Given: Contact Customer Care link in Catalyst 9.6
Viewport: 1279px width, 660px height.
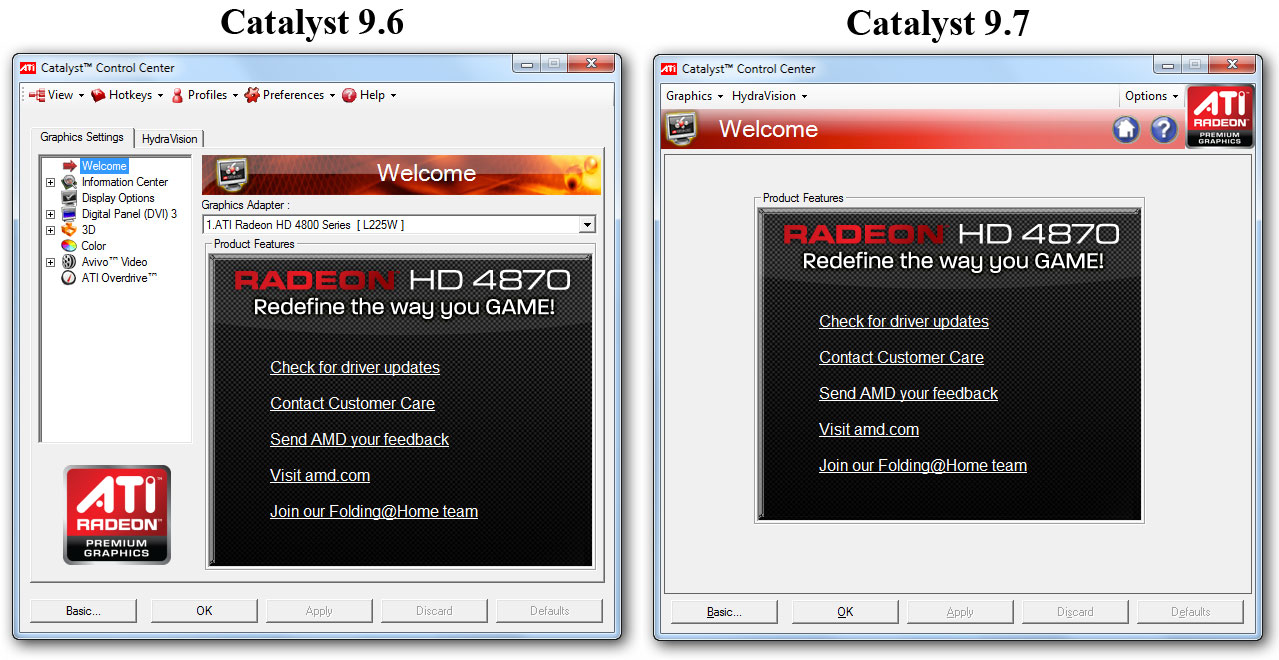Looking at the screenshot, I should [x=352, y=403].
